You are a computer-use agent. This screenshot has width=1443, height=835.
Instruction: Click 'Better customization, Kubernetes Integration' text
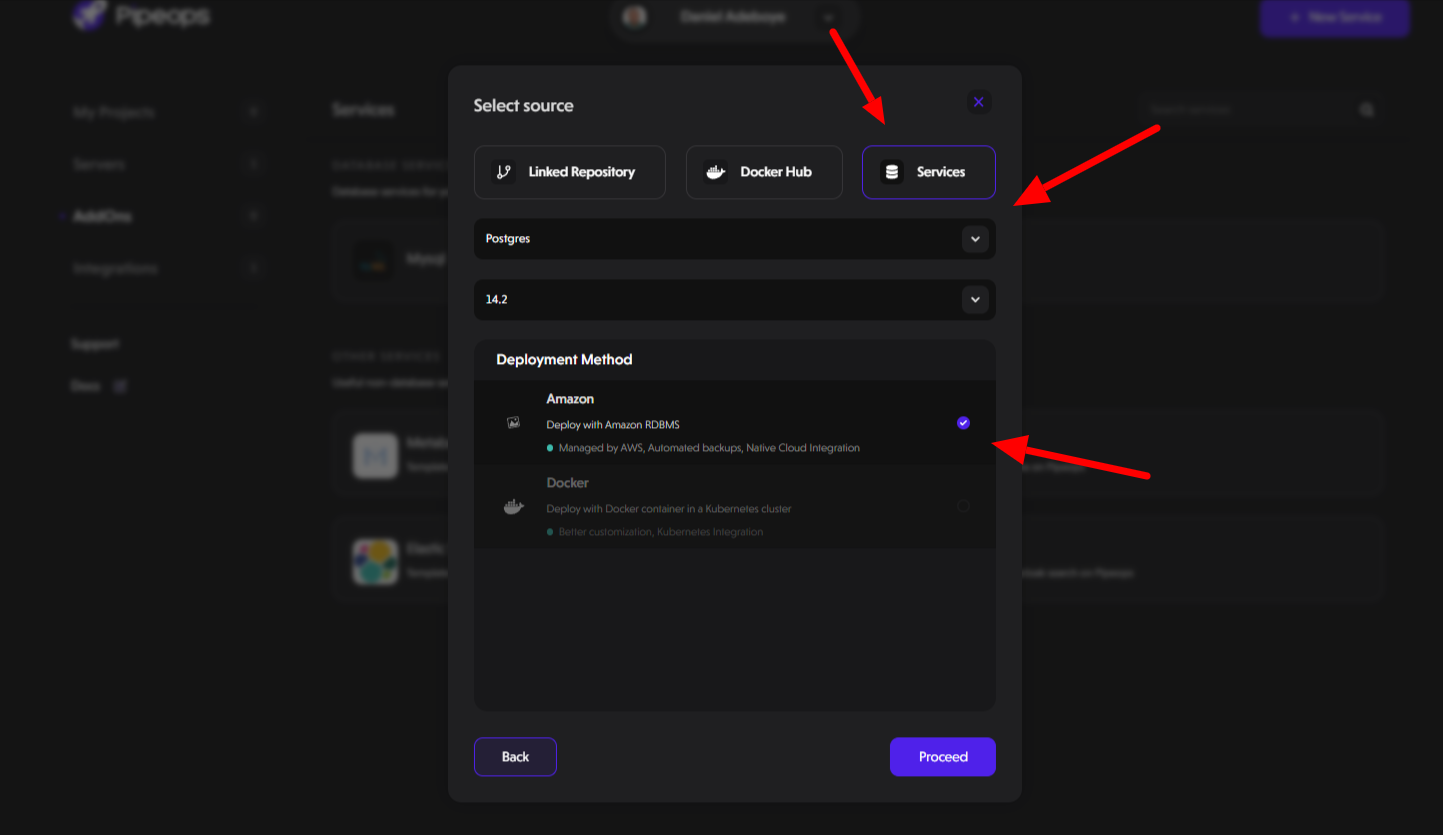click(661, 532)
